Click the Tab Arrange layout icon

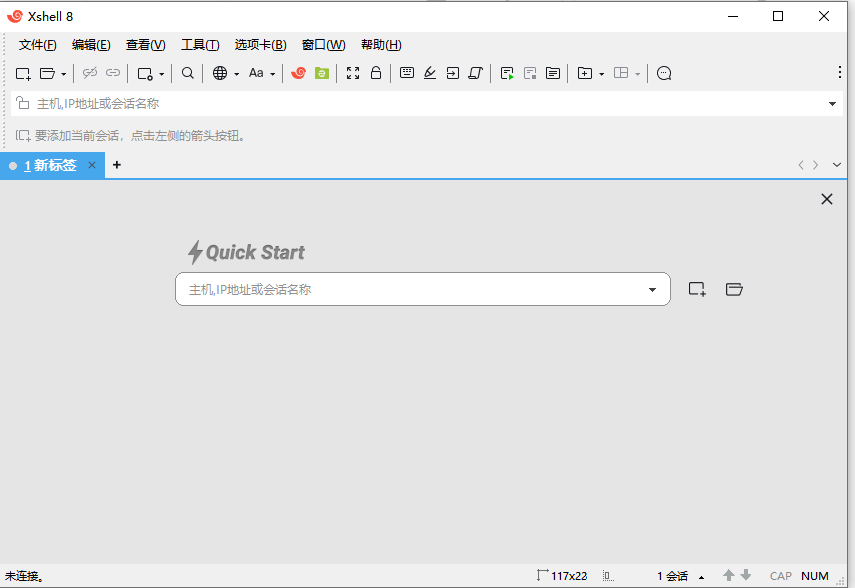(x=621, y=73)
